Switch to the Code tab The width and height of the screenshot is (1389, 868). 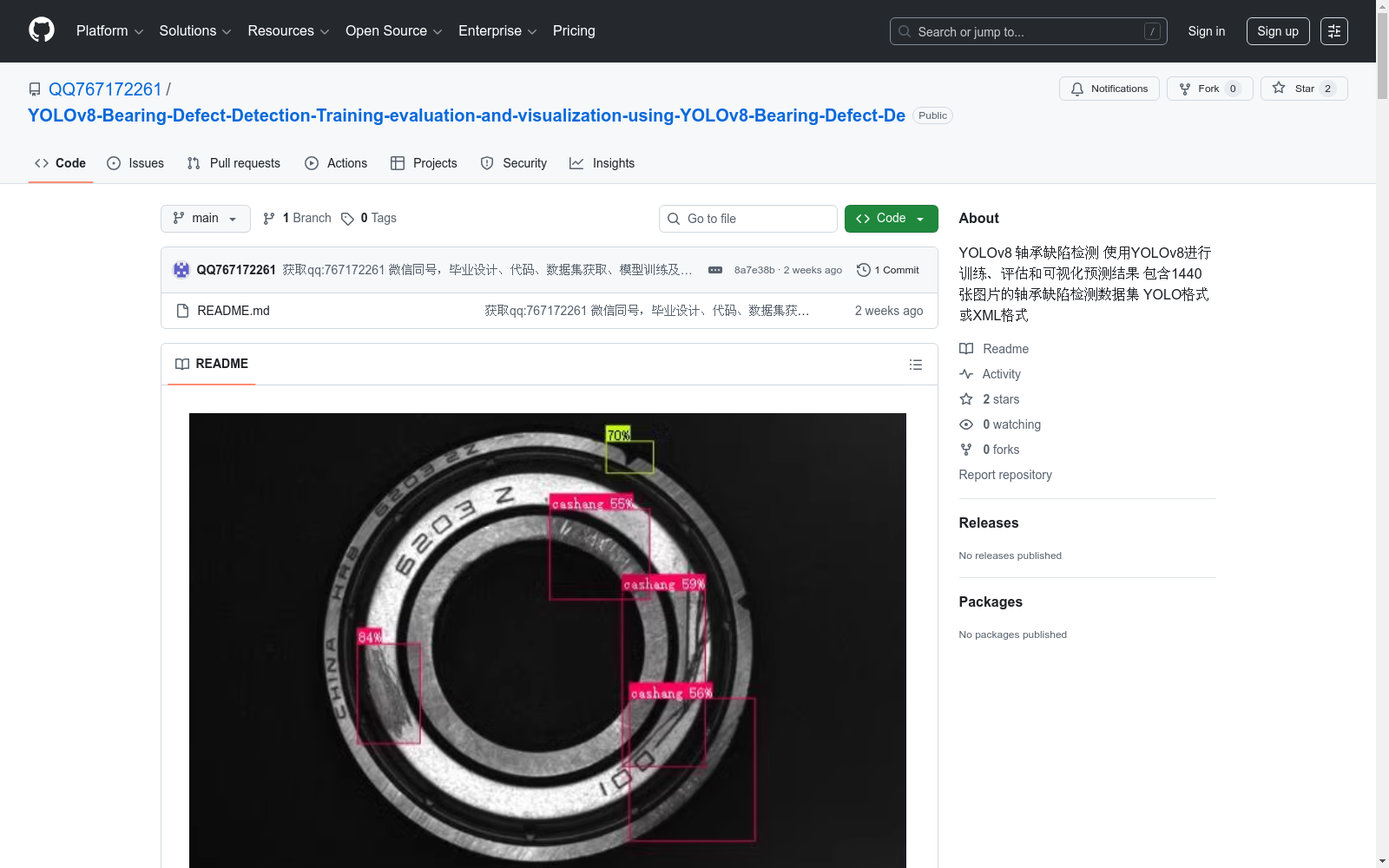pyautogui.click(x=61, y=163)
